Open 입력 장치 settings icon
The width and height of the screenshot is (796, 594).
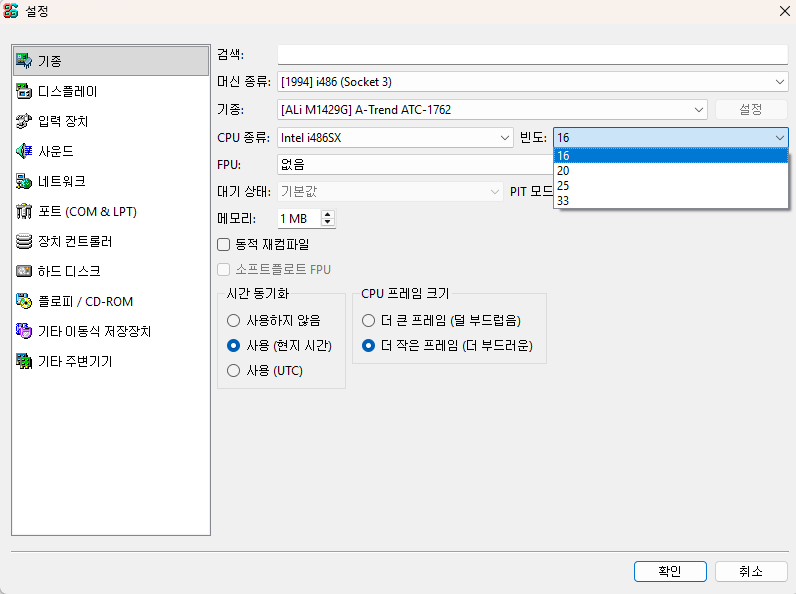(24, 121)
